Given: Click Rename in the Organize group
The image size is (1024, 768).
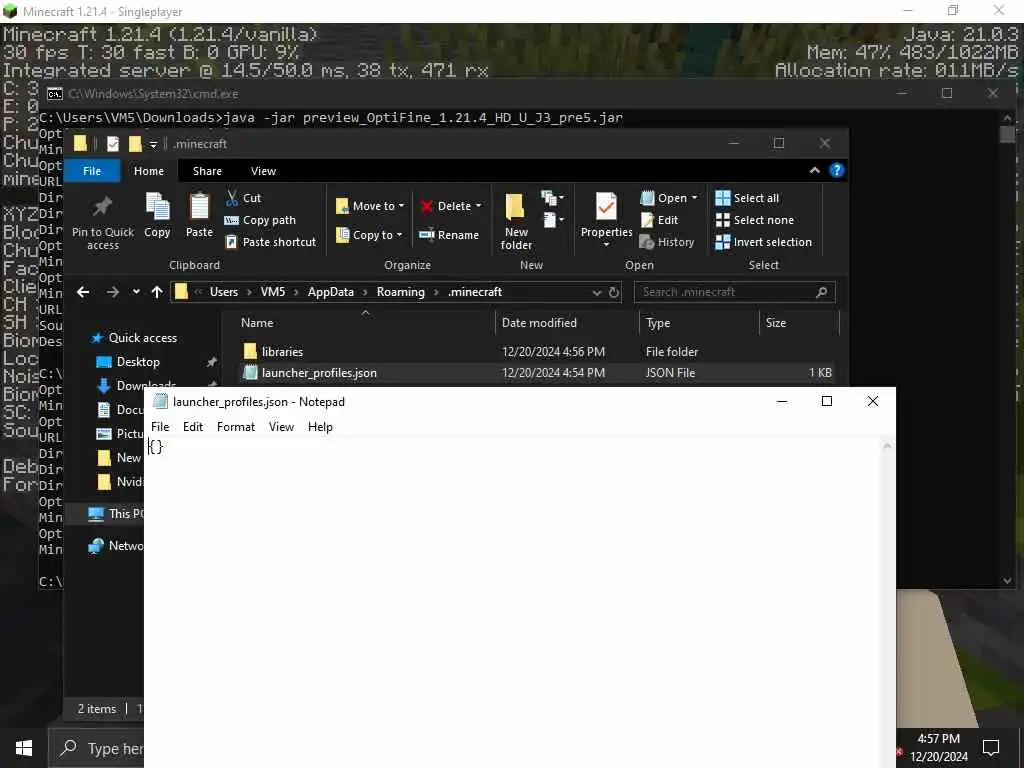Looking at the screenshot, I should [x=449, y=235].
